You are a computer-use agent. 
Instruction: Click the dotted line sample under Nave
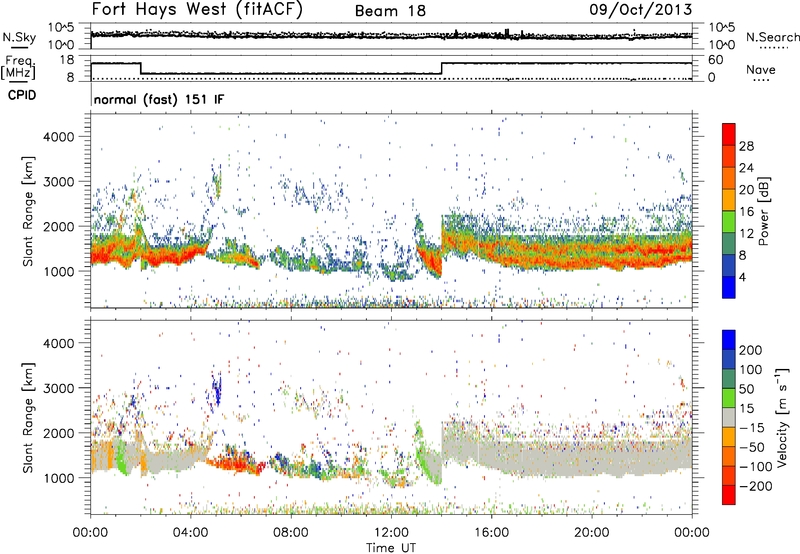761,80
